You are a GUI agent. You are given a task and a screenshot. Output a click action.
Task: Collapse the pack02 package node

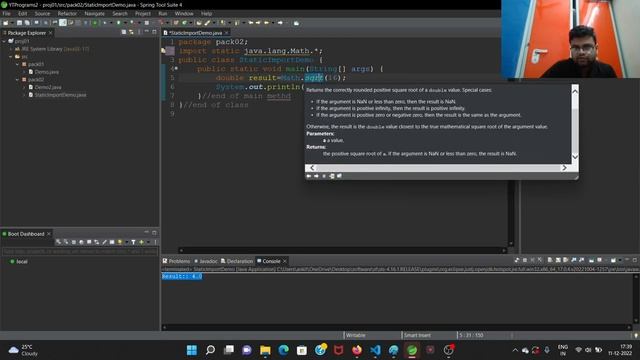pos(18,80)
